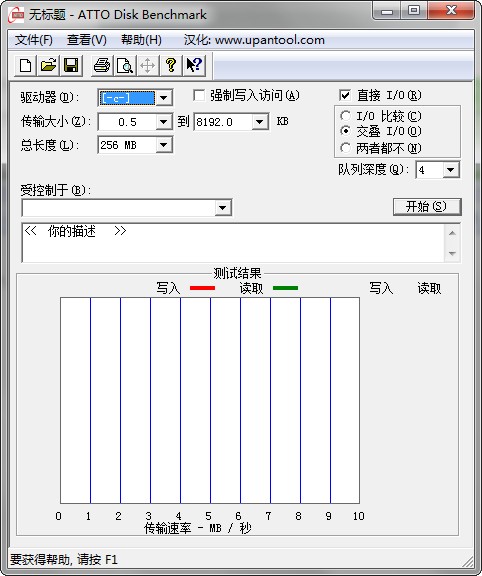Viewport: 482px width, 576px height.
Task: Click the four-arrow move toolbar icon
Action: (x=147, y=65)
